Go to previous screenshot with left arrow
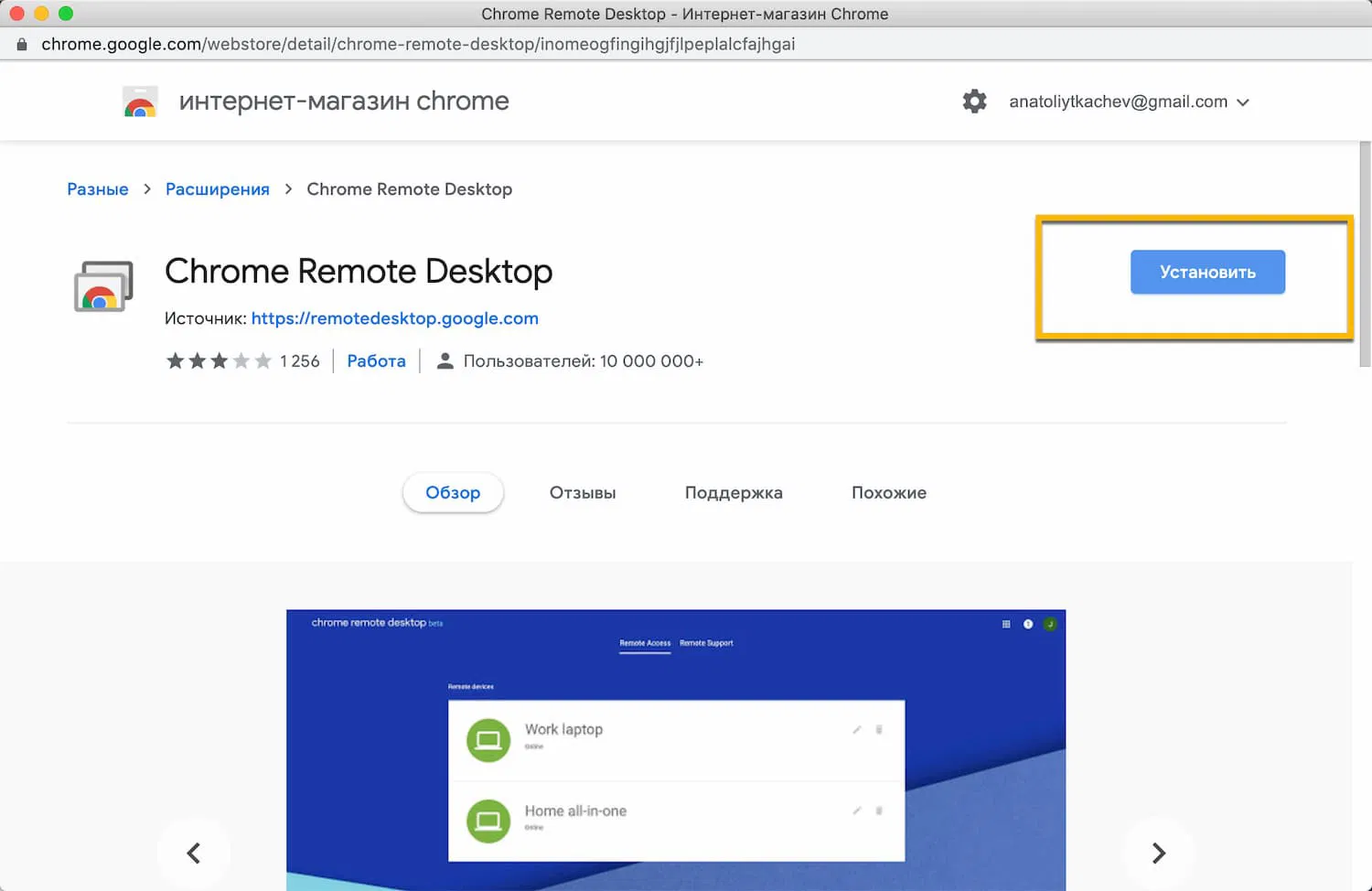 [x=194, y=853]
